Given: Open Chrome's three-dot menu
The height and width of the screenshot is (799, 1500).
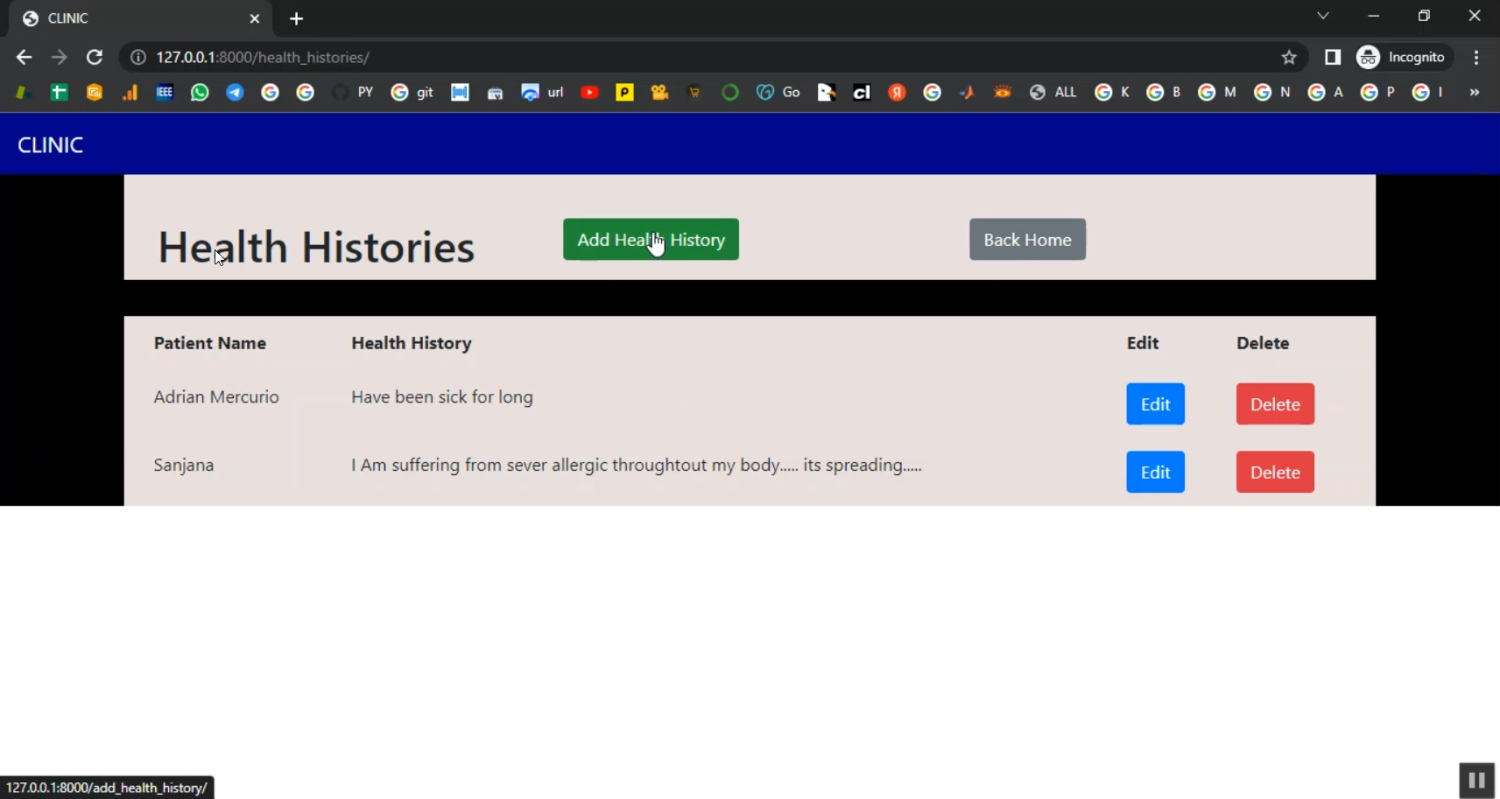Looking at the screenshot, I should (1476, 57).
